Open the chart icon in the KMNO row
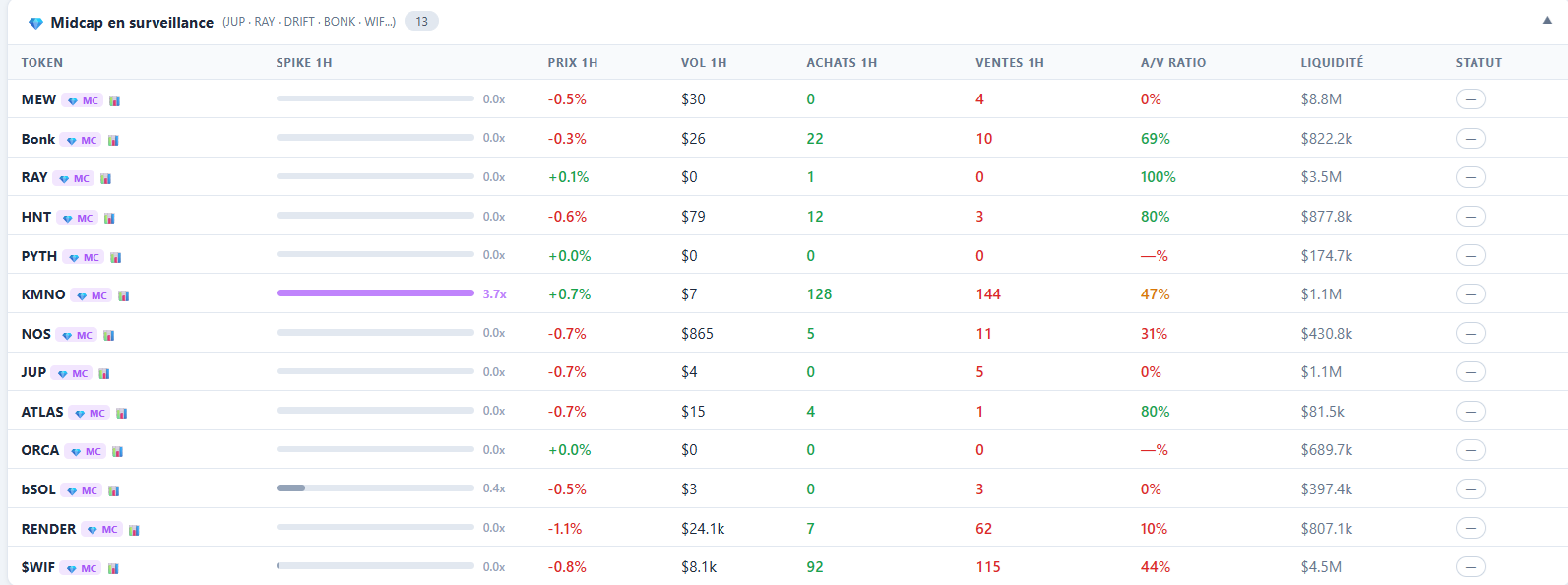Image resolution: width=1568 pixels, height=585 pixels. [124, 293]
